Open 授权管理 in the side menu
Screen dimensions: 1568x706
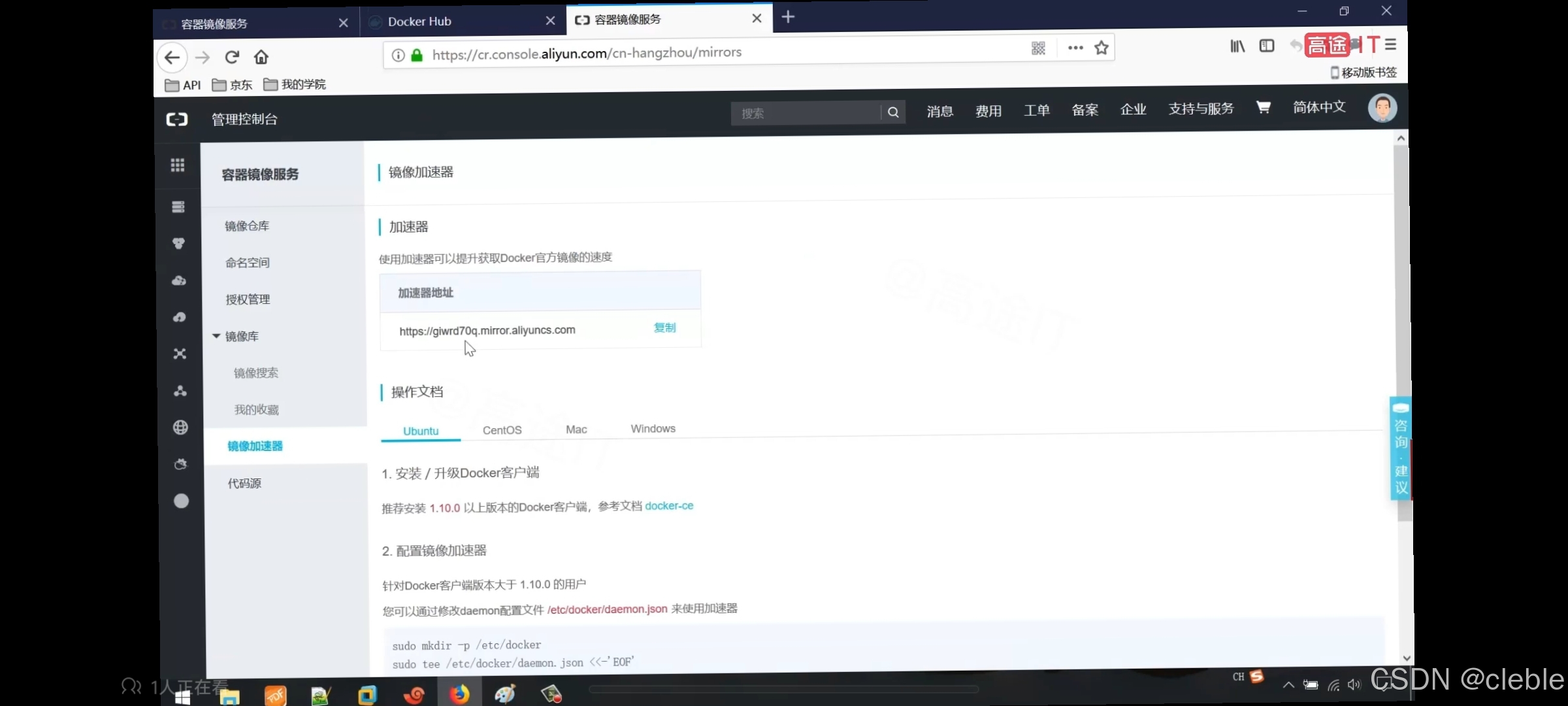point(248,299)
